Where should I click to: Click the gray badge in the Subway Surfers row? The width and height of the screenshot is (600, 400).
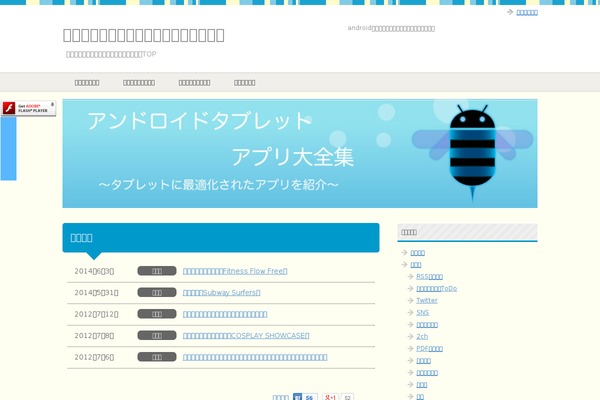point(157,292)
